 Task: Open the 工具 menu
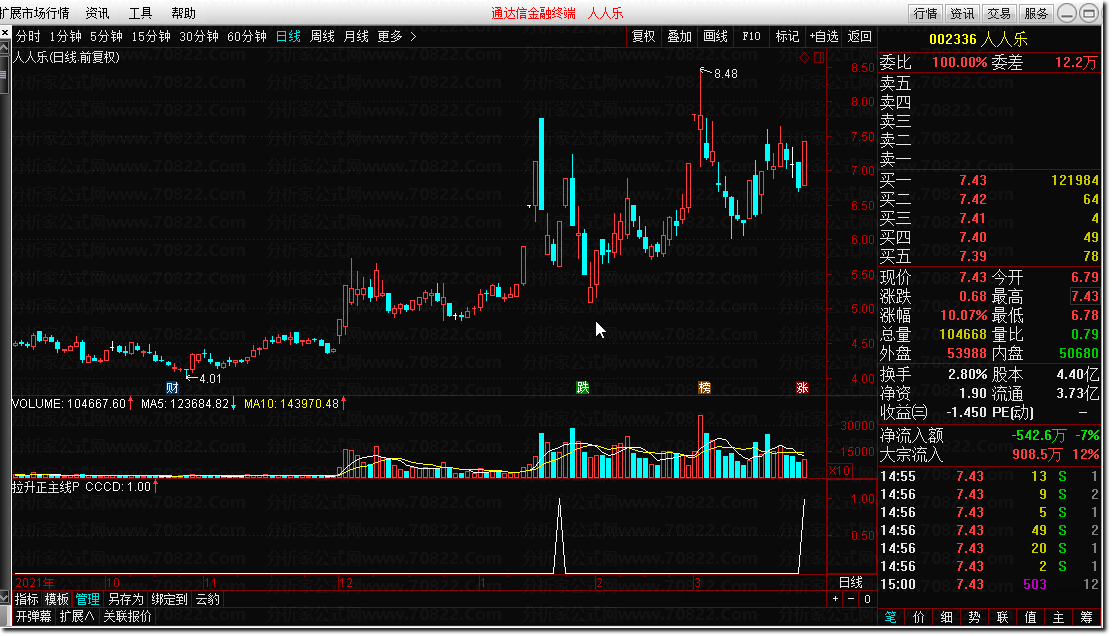tap(140, 13)
